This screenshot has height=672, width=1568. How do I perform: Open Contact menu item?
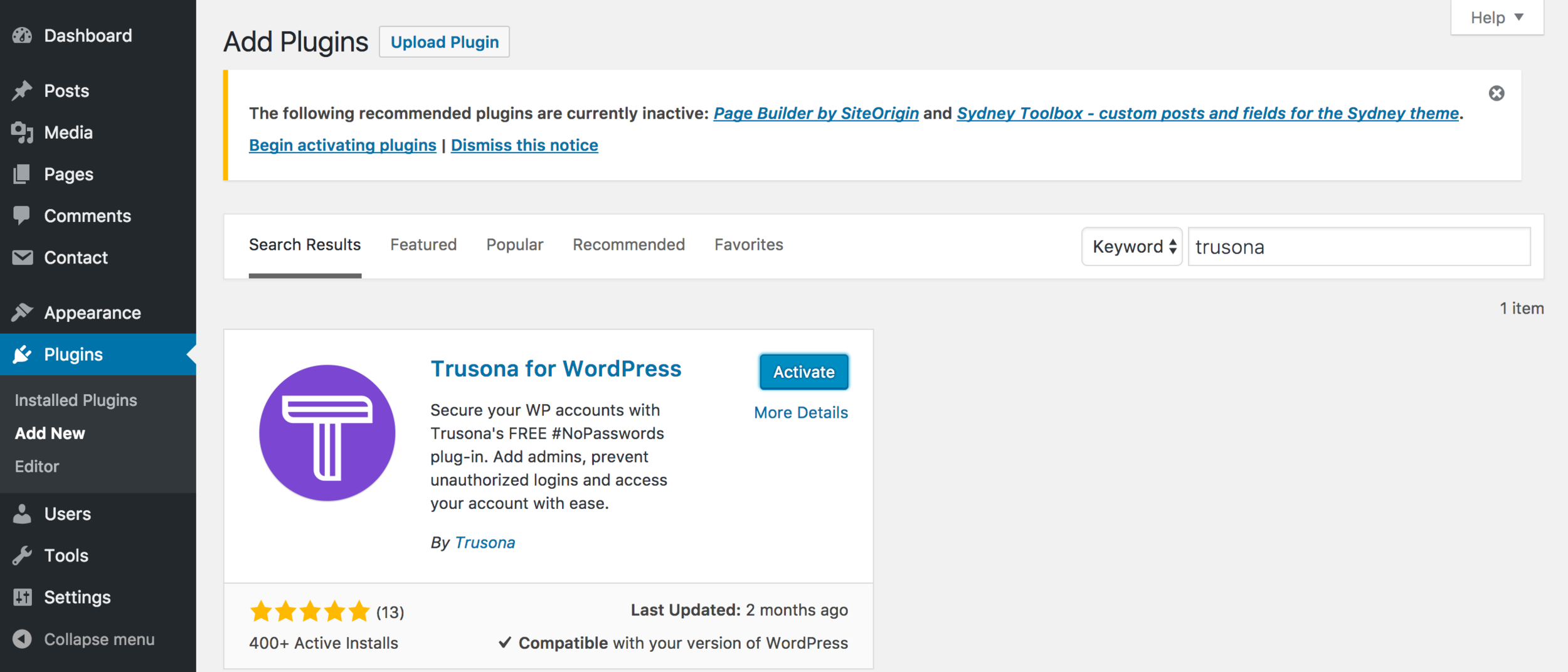[x=98, y=257]
